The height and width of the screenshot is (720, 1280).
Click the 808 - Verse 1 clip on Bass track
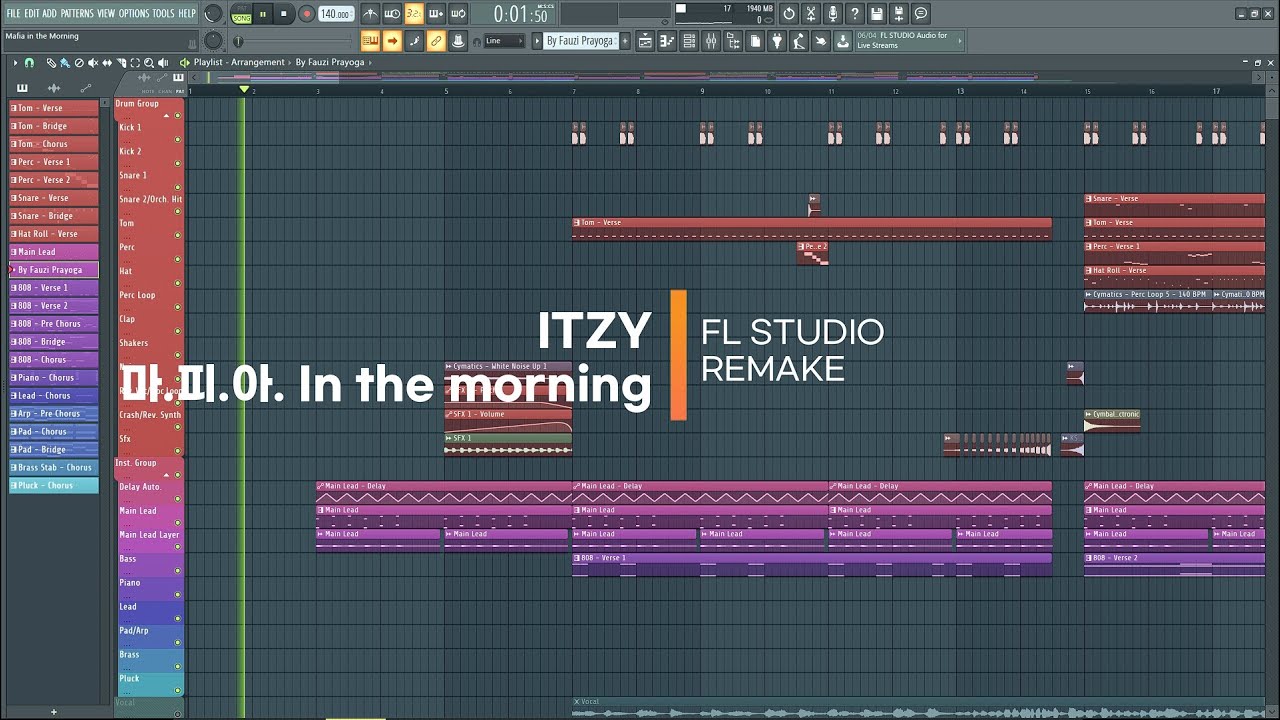tap(811, 565)
